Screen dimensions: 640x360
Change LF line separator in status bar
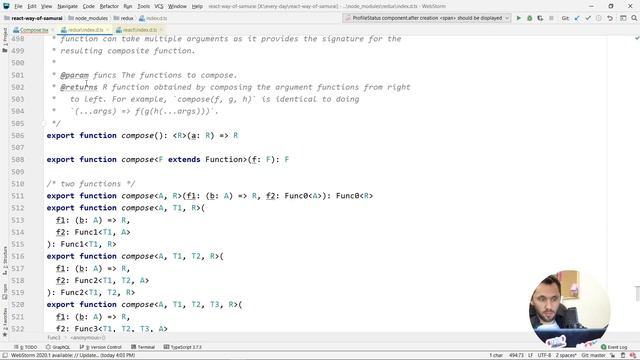pos(530,356)
